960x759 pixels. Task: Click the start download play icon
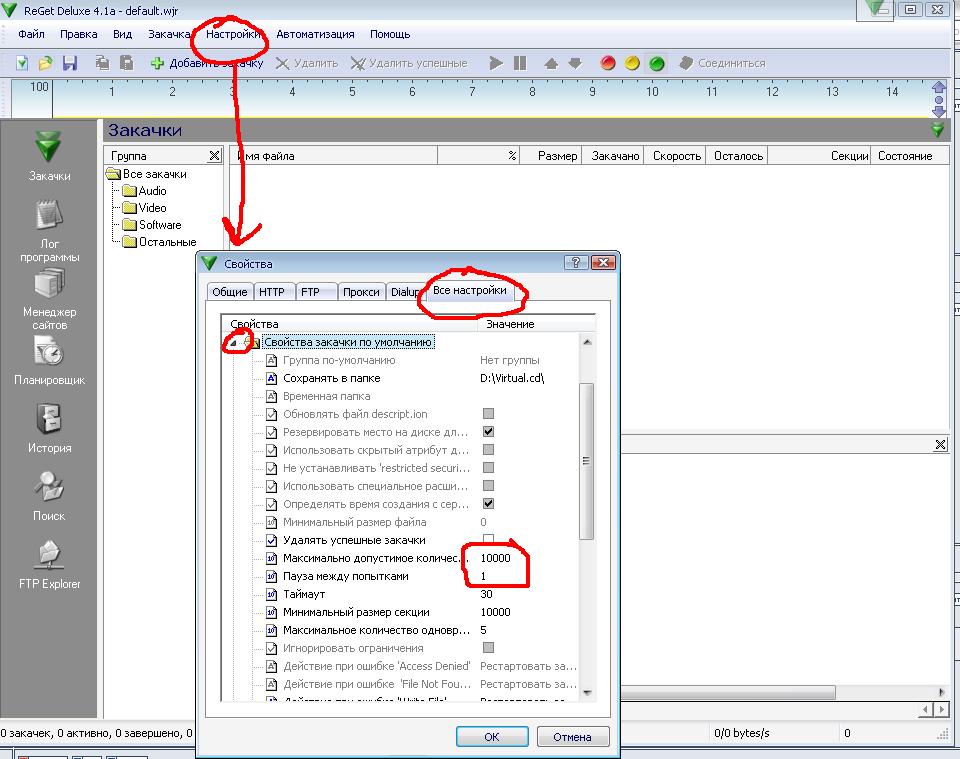[x=496, y=63]
